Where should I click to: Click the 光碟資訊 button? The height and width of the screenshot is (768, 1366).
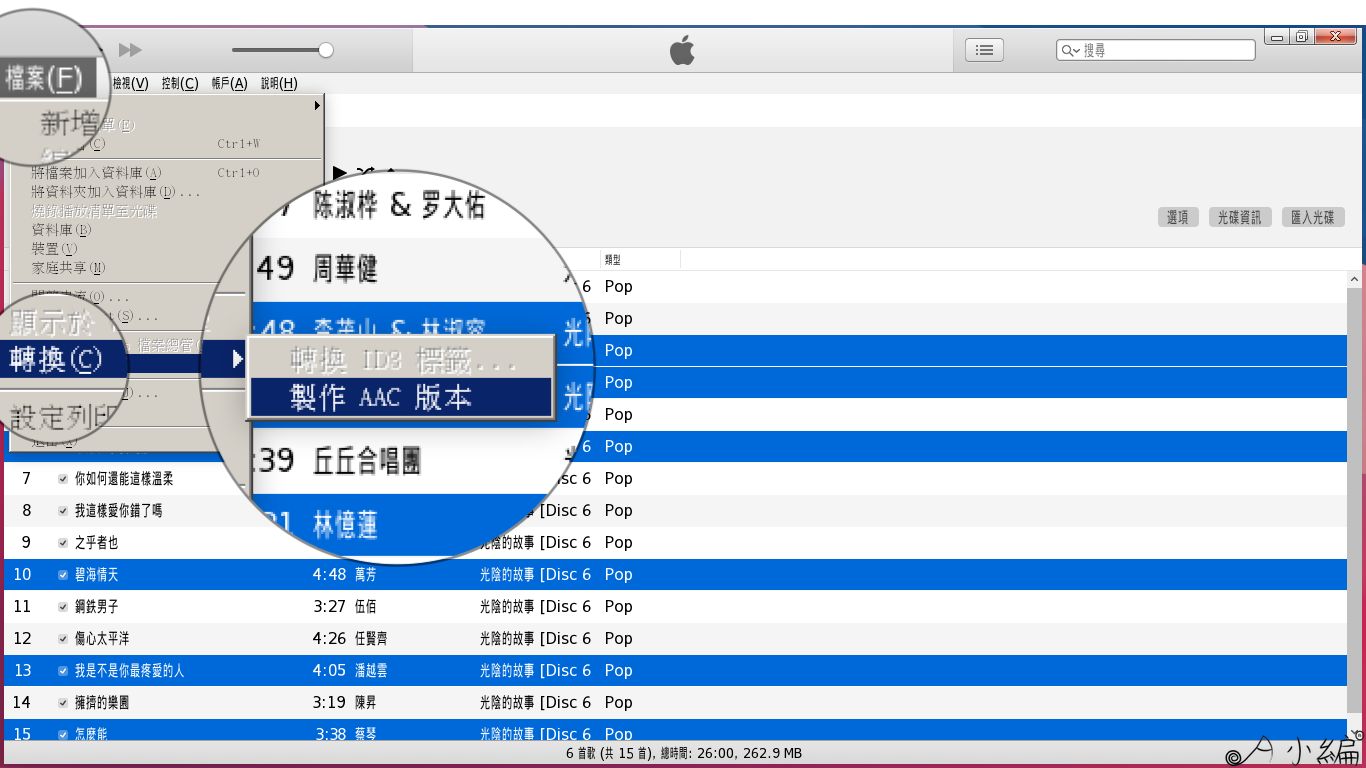click(x=1239, y=217)
